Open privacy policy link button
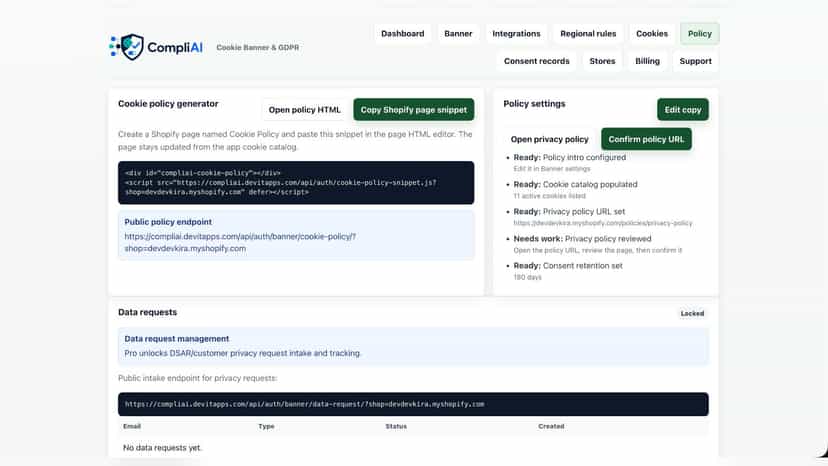 pyautogui.click(x=549, y=139)
